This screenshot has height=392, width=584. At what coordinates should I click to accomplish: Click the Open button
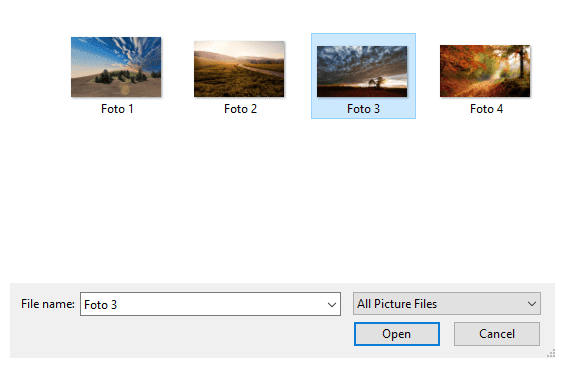point(397,334)
